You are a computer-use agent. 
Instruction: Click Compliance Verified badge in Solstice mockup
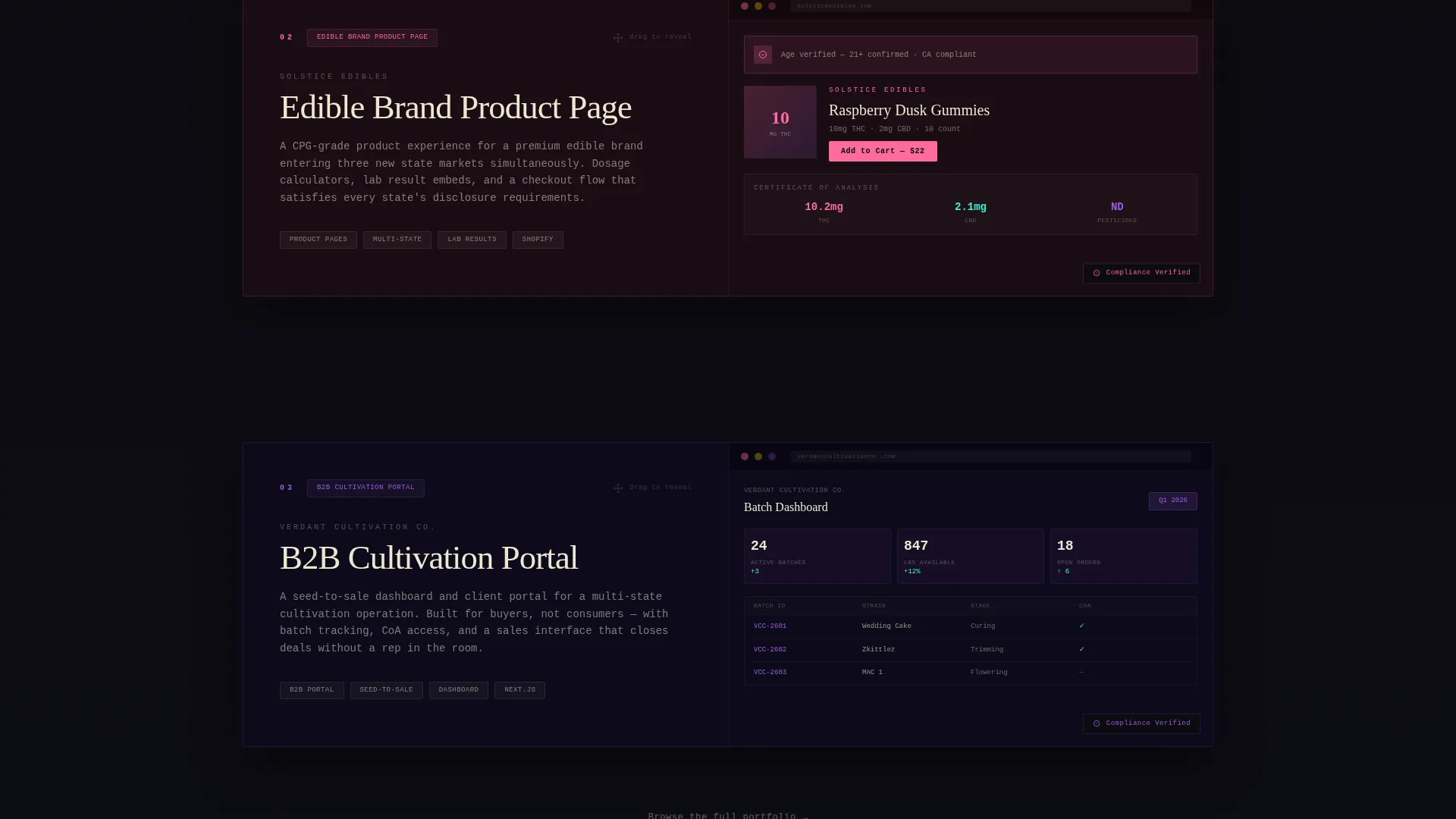pyautogui.click(x=1141, y=273)
